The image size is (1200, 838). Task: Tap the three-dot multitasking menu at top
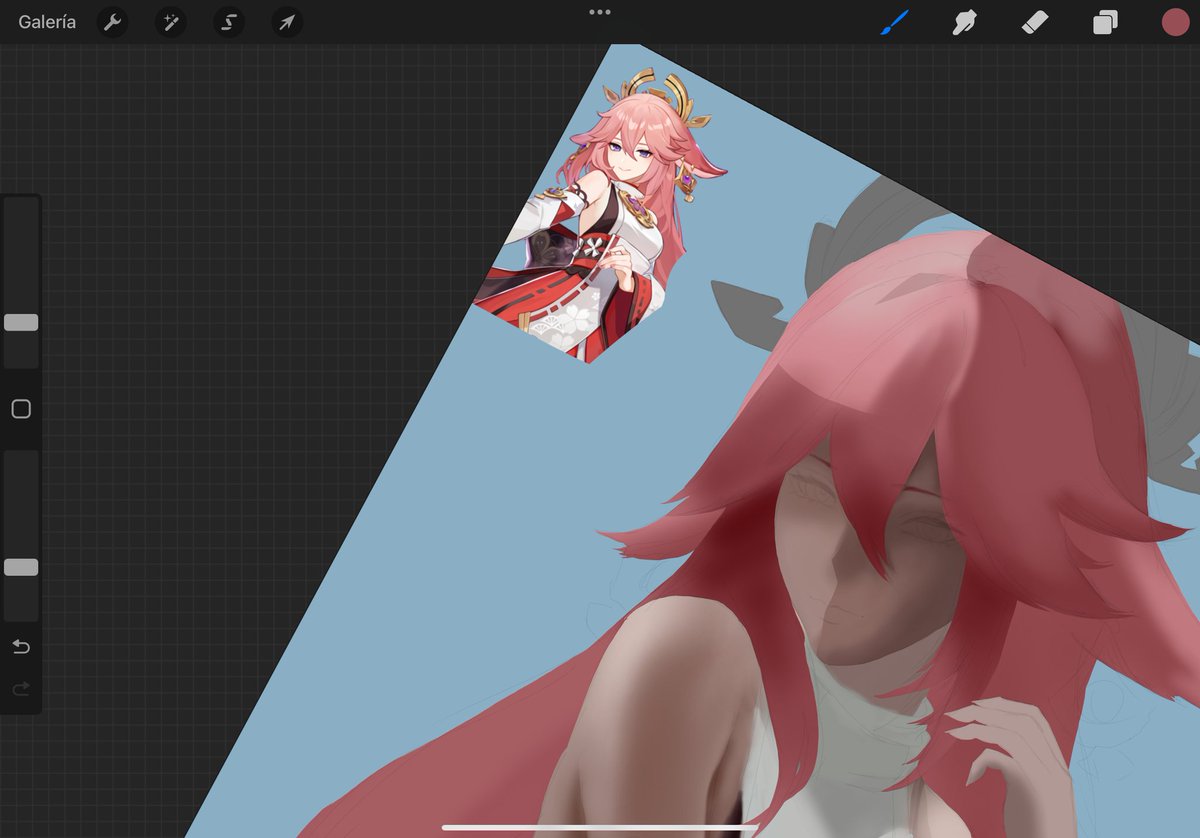point(600,12)
